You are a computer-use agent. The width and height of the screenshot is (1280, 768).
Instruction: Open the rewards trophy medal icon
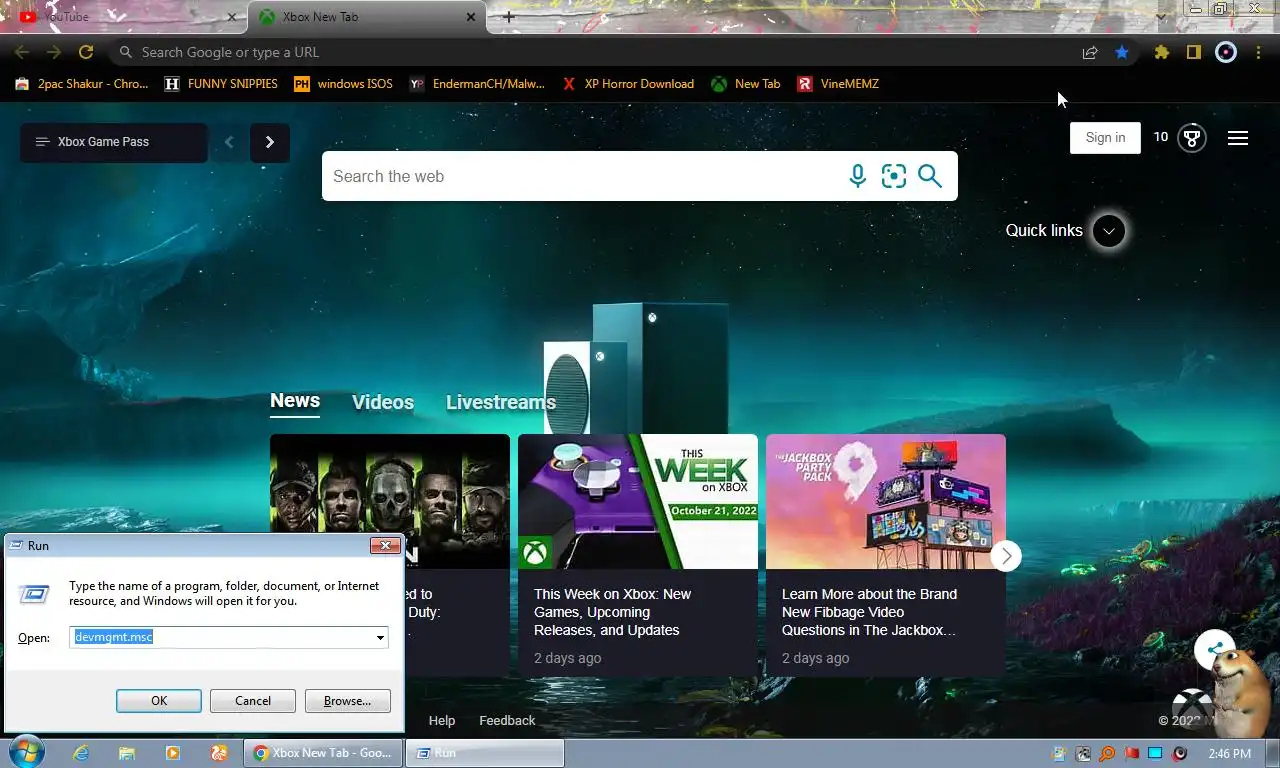[x=1191, y=138]
